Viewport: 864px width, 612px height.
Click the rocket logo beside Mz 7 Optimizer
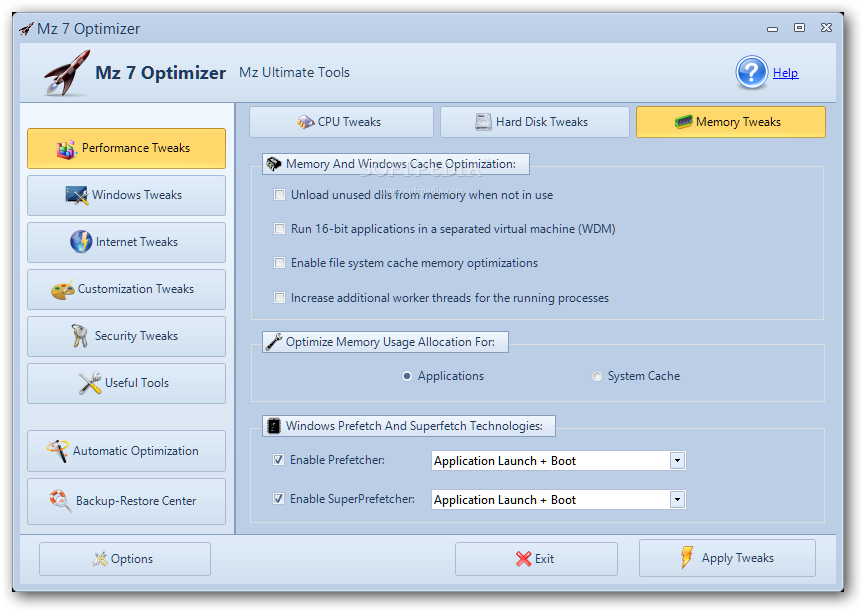click(67, 73)
